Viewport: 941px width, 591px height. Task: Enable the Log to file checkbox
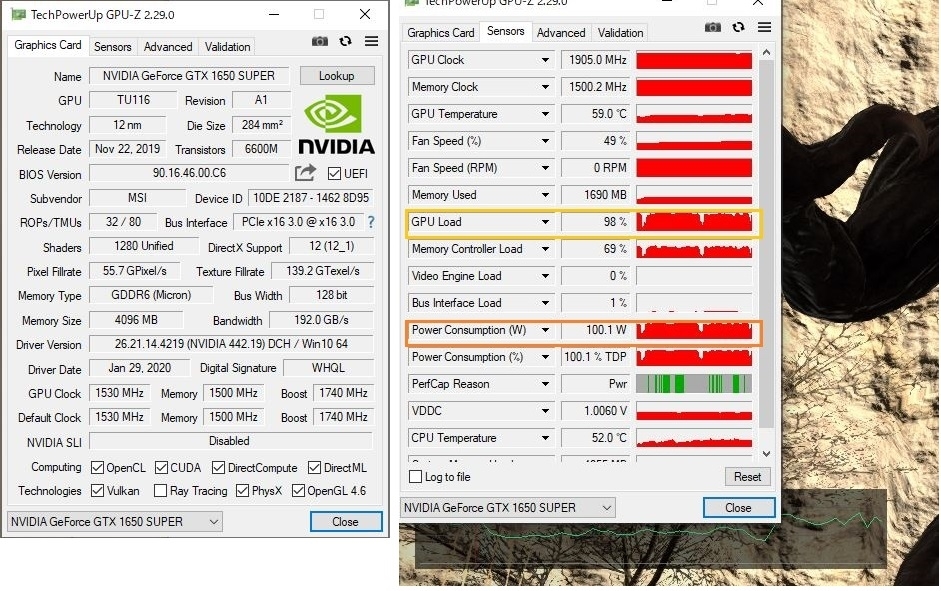tap(415, 477)
